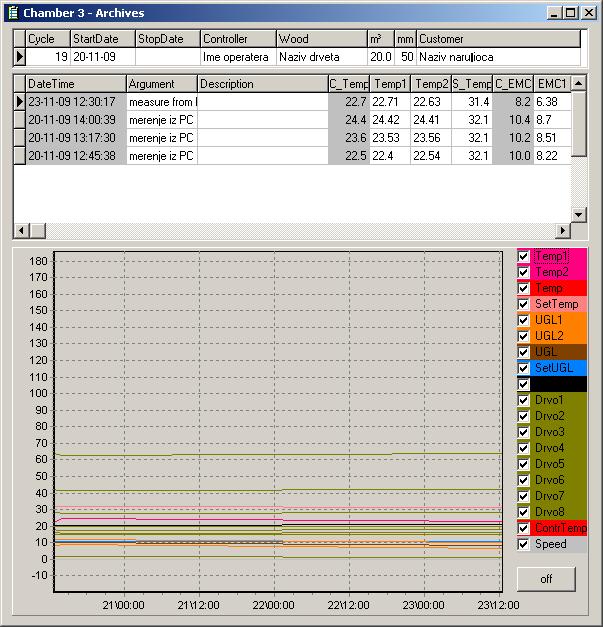Click the off button
Screen dimensions: 603x627
pyautogui.click(x=546, y=579)
